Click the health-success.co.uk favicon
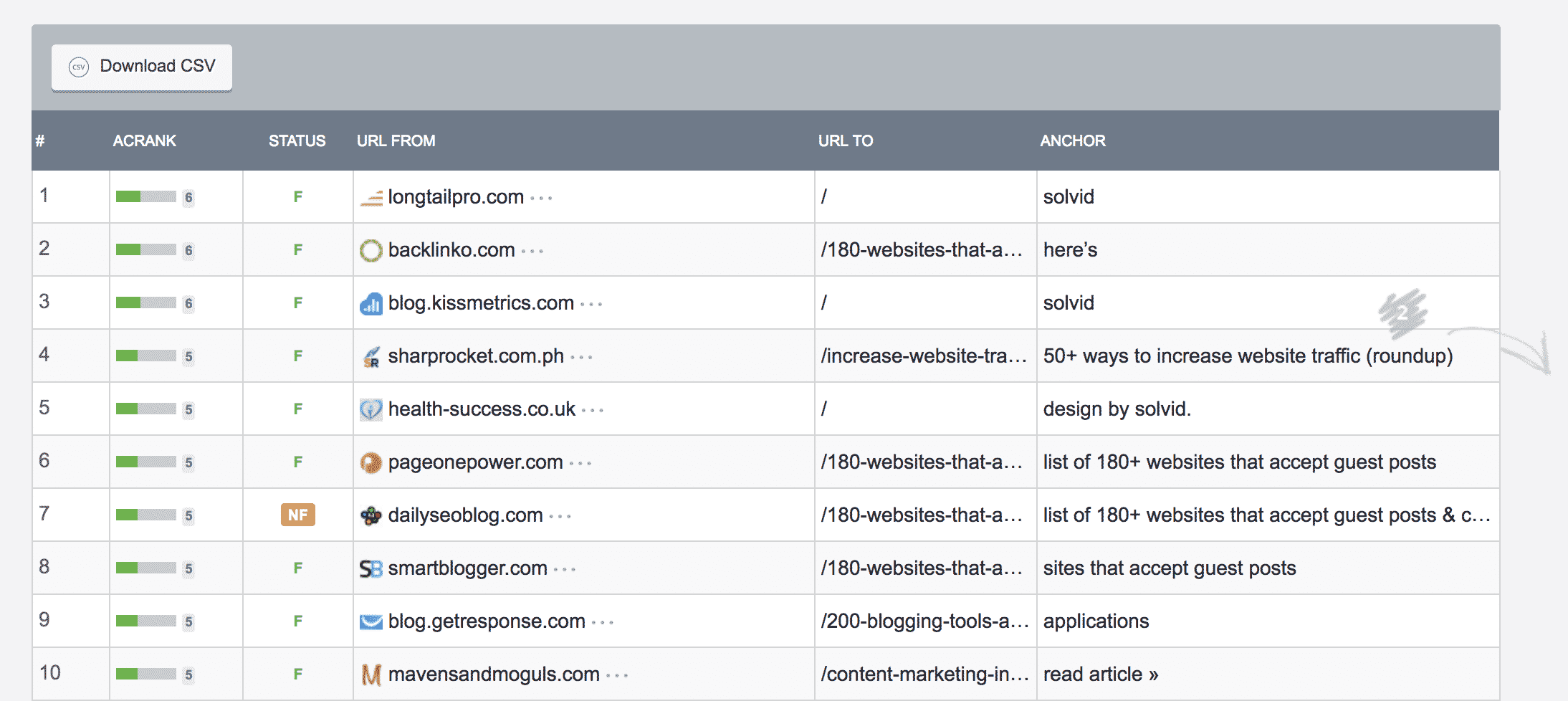Image resolution: width=1568 pixels, height=701 pixels. click(371, 409)
